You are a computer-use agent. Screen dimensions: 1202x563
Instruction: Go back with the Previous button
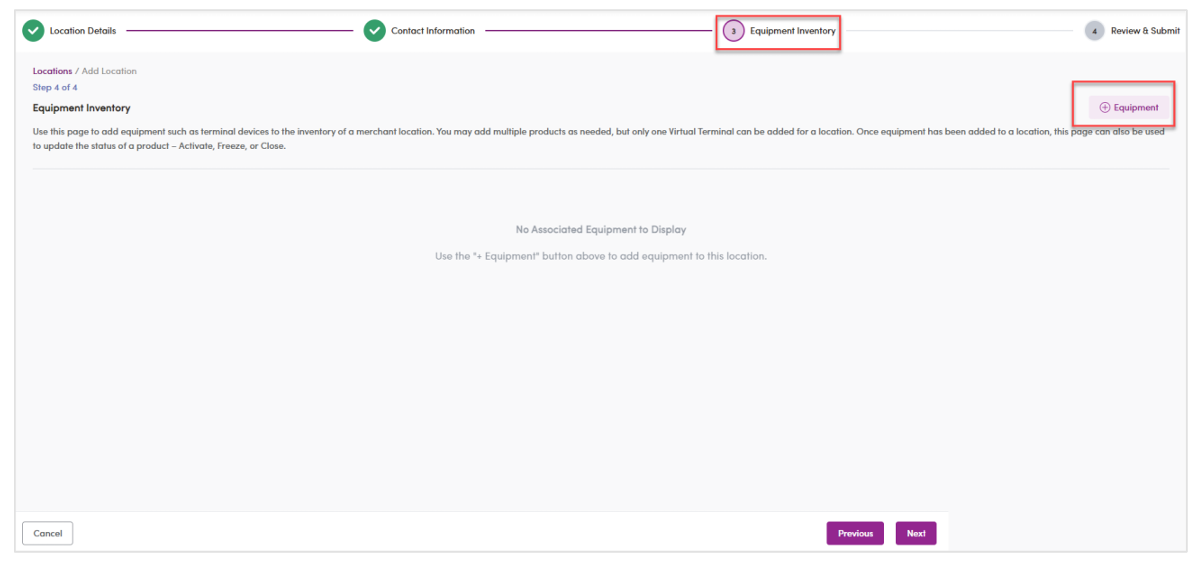tap(855, 534)
